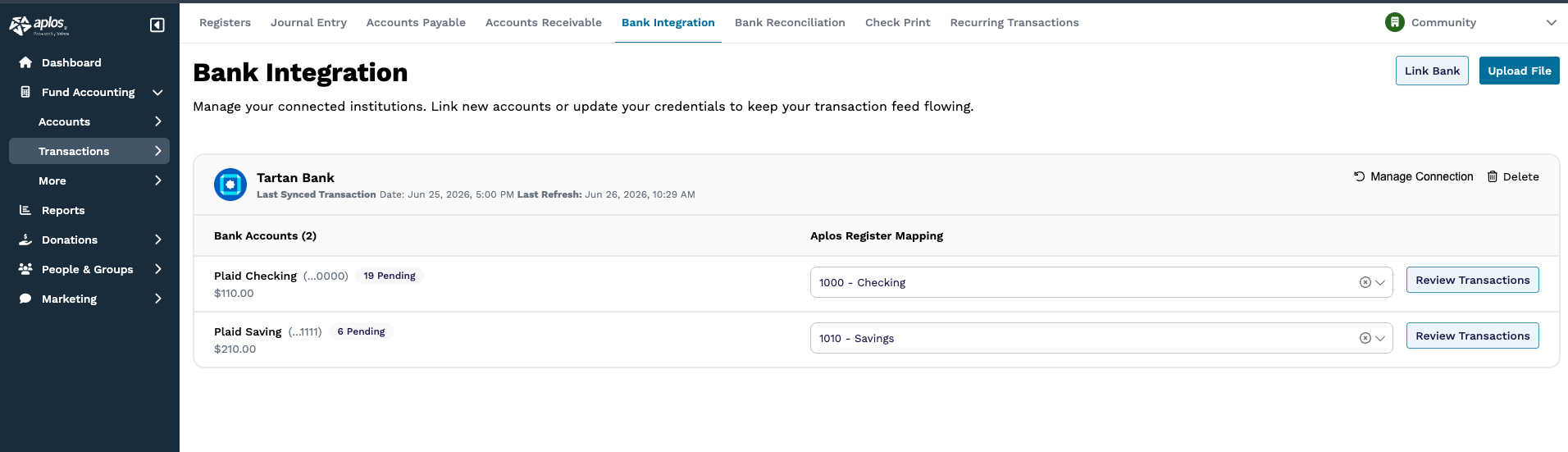Screen dimensions: 1568x452
Task: Click the Reports chart icon
Action: (x=25, y=210)
